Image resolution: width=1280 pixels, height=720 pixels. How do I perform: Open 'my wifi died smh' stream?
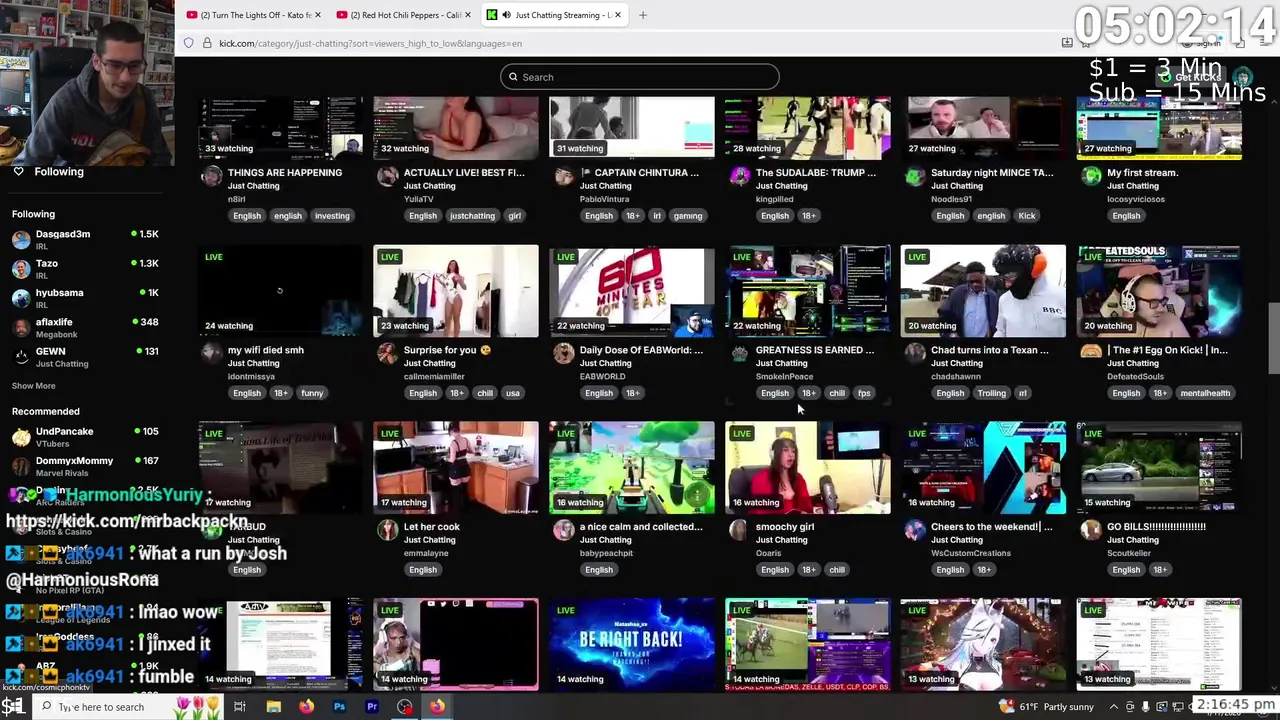(x=266, y=350)
